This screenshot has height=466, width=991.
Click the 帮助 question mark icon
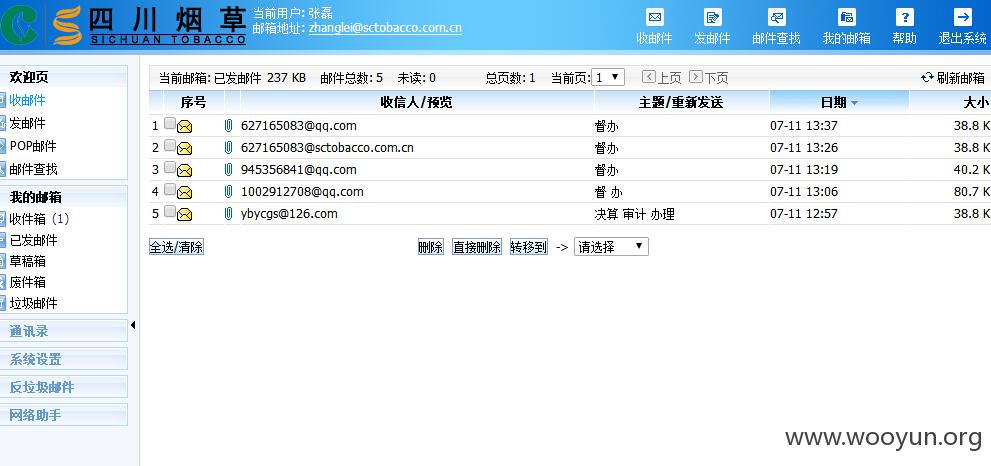[x=905, y=17]
